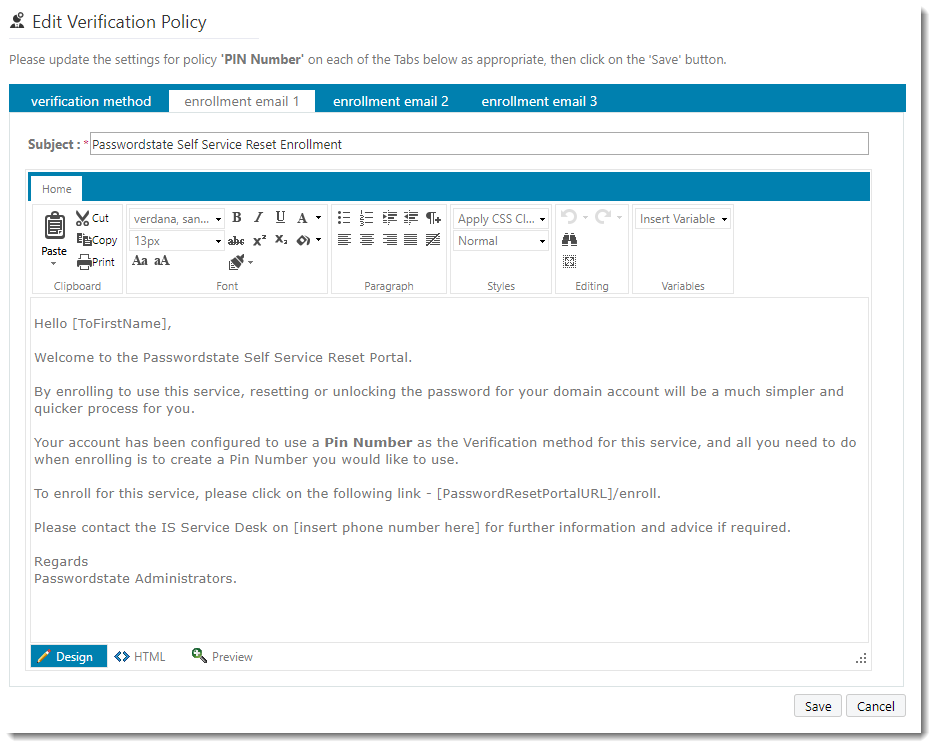Switch to enrollment email 2 tab

[x=390, y=101]
